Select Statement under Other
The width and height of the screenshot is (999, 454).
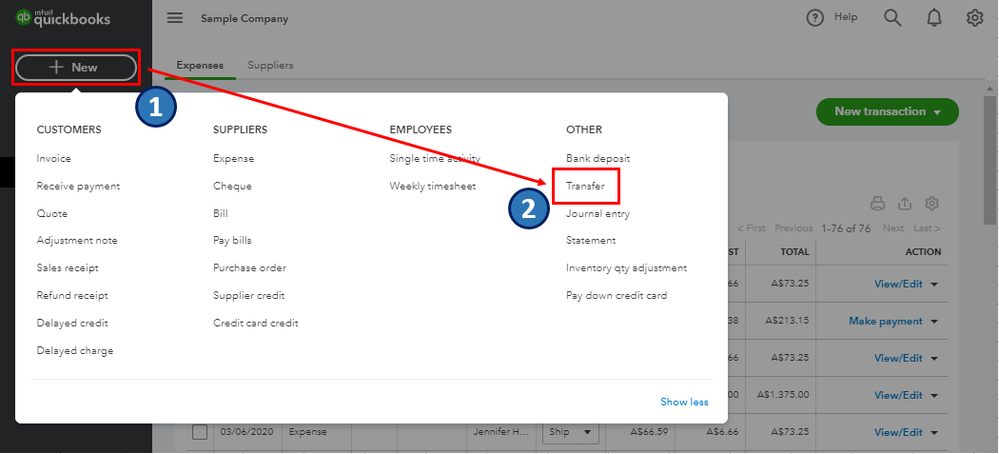point(591,241)
